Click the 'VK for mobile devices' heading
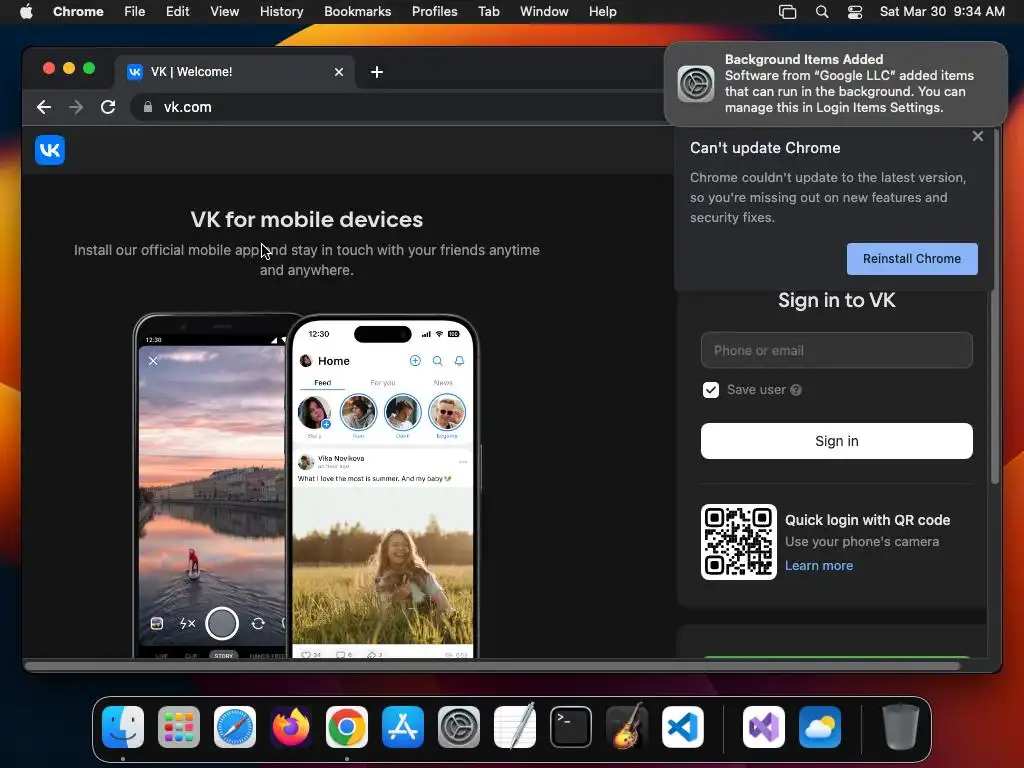 coord(306,219)
